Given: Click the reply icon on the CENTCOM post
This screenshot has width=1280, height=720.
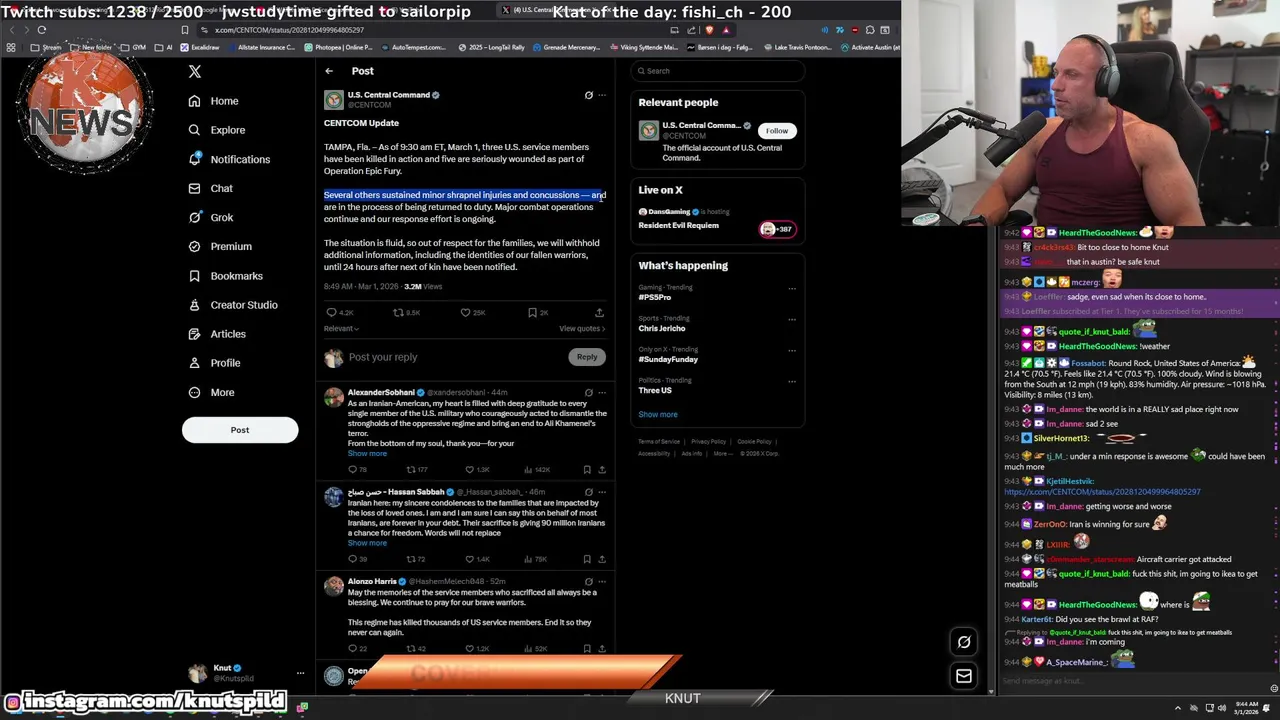Looking at the screenshot, I should click(332, 313).
